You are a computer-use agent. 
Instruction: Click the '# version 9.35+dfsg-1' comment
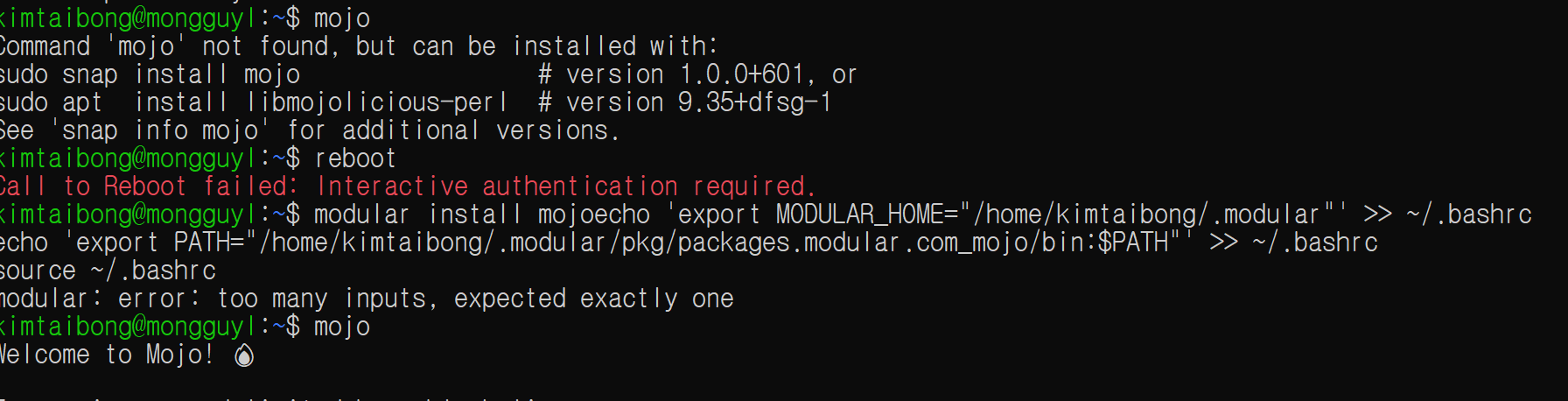click(684, 102)
